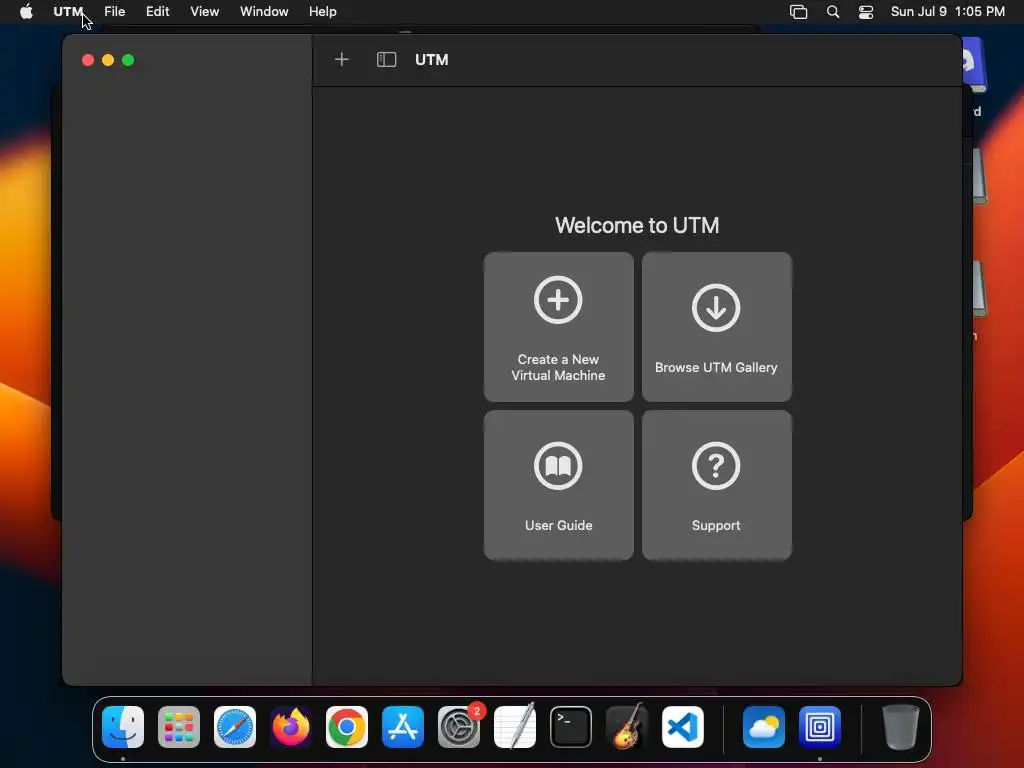Click the plus icon to add a VM
Screen dimensions: 1024x768
(342, 59)
